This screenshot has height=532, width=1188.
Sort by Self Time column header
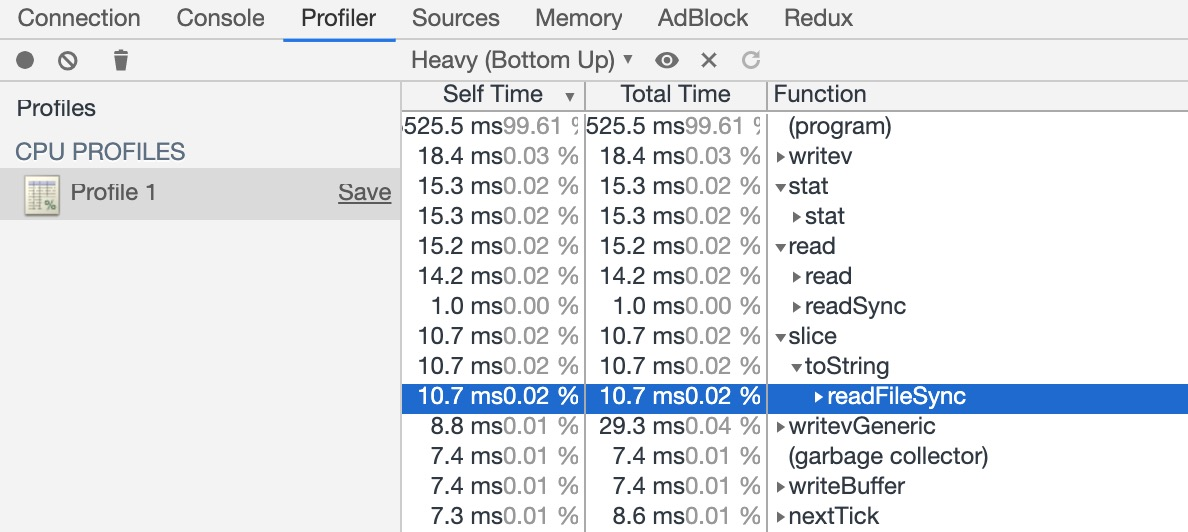tap(493, 95)
